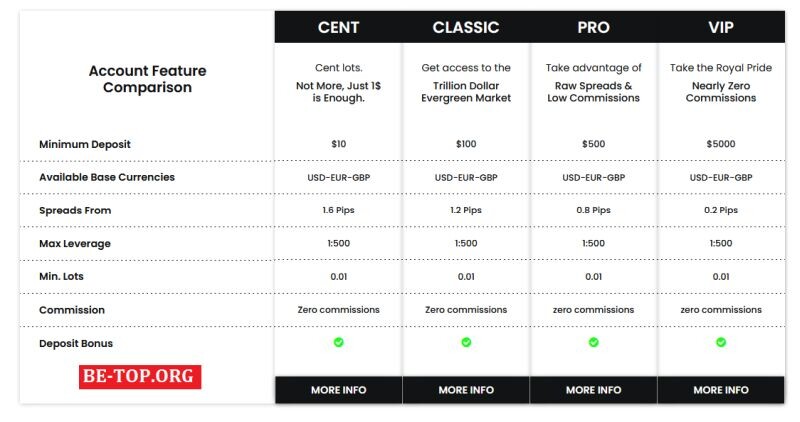
Task: Click the Account Feature Comparison heading
Action: 147,79
